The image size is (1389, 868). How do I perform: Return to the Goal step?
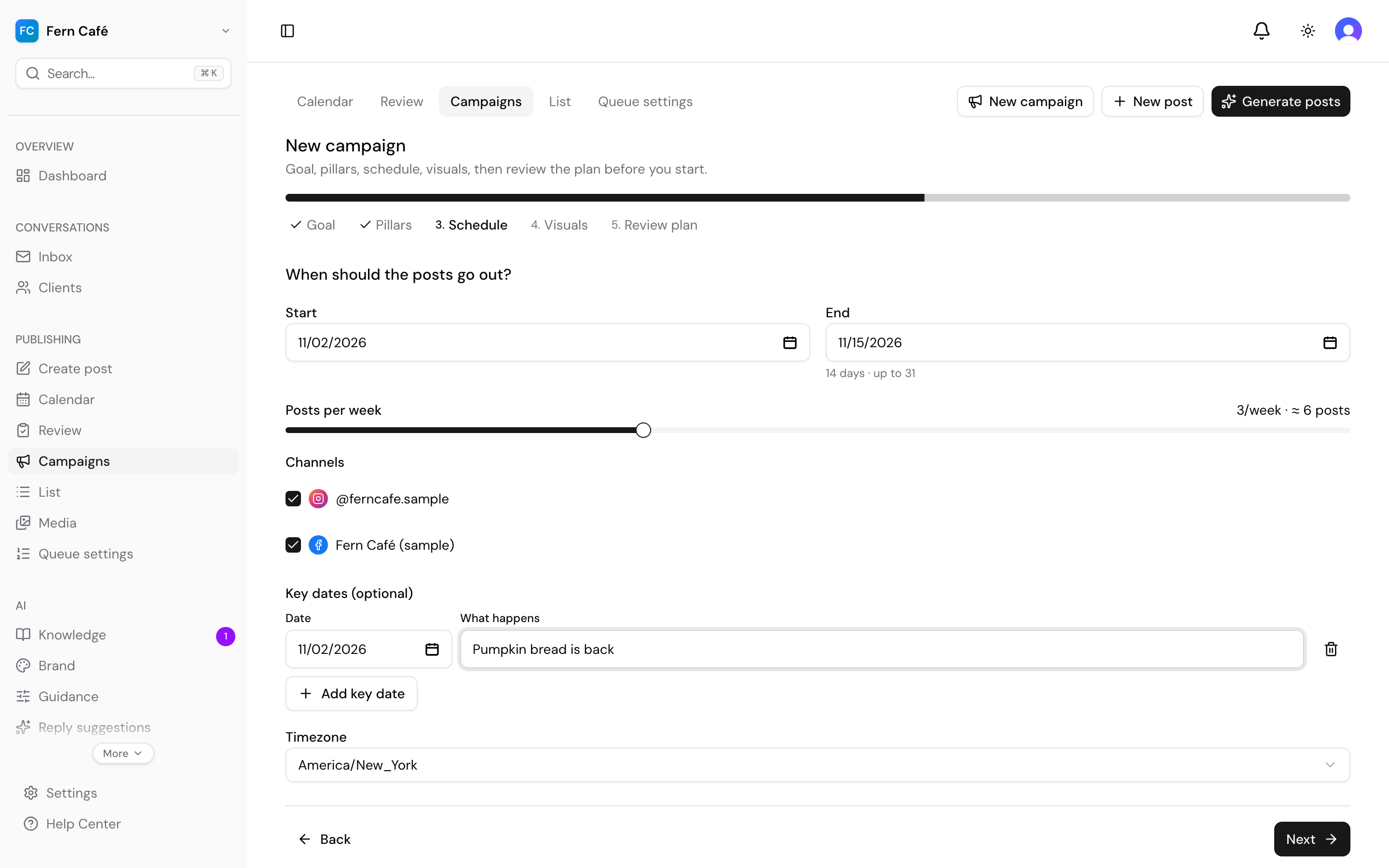pos(313,225)
